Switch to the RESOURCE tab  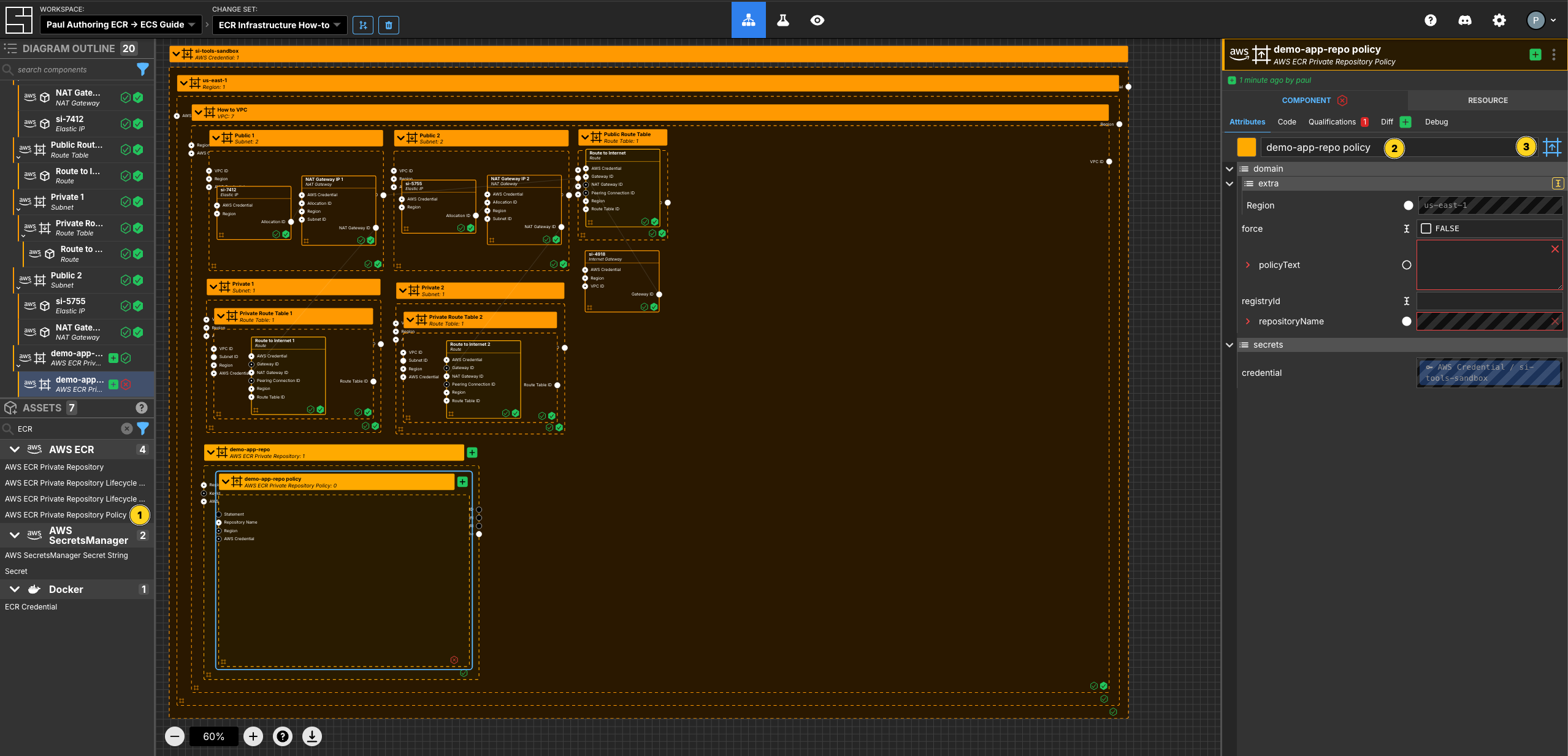[x=1487, y=101]
